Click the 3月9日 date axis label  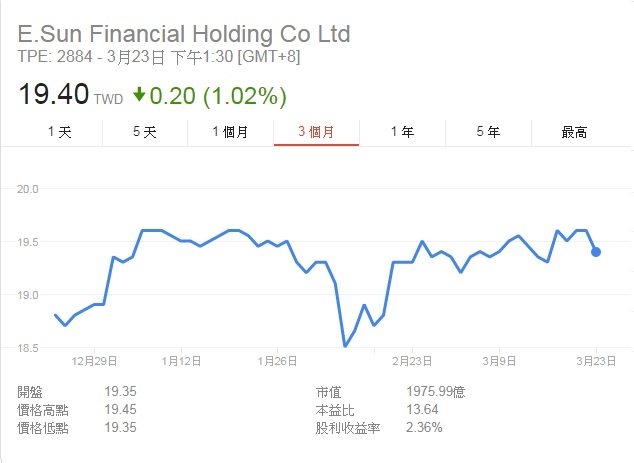pos(499,361)
